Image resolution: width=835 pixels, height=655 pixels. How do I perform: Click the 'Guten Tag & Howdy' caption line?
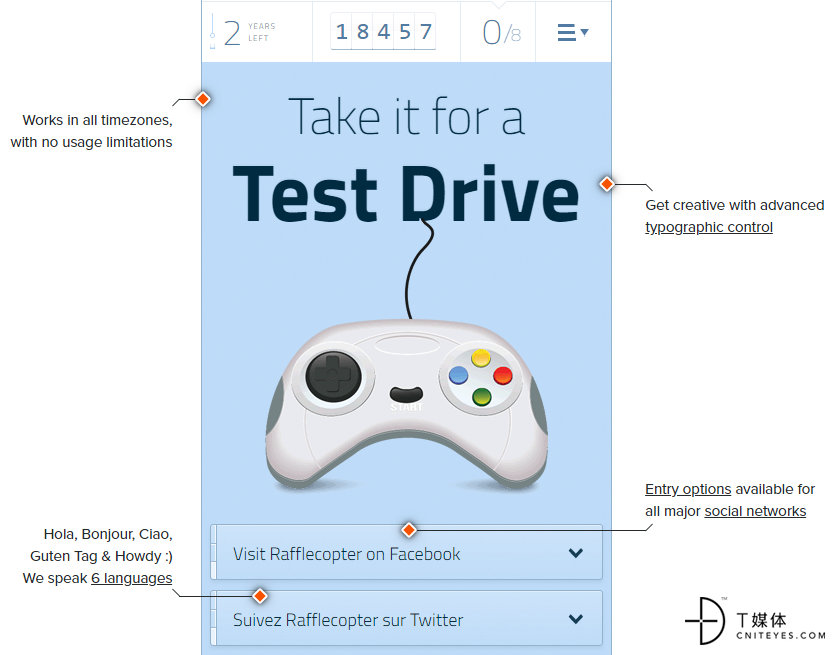pos(101,556)
